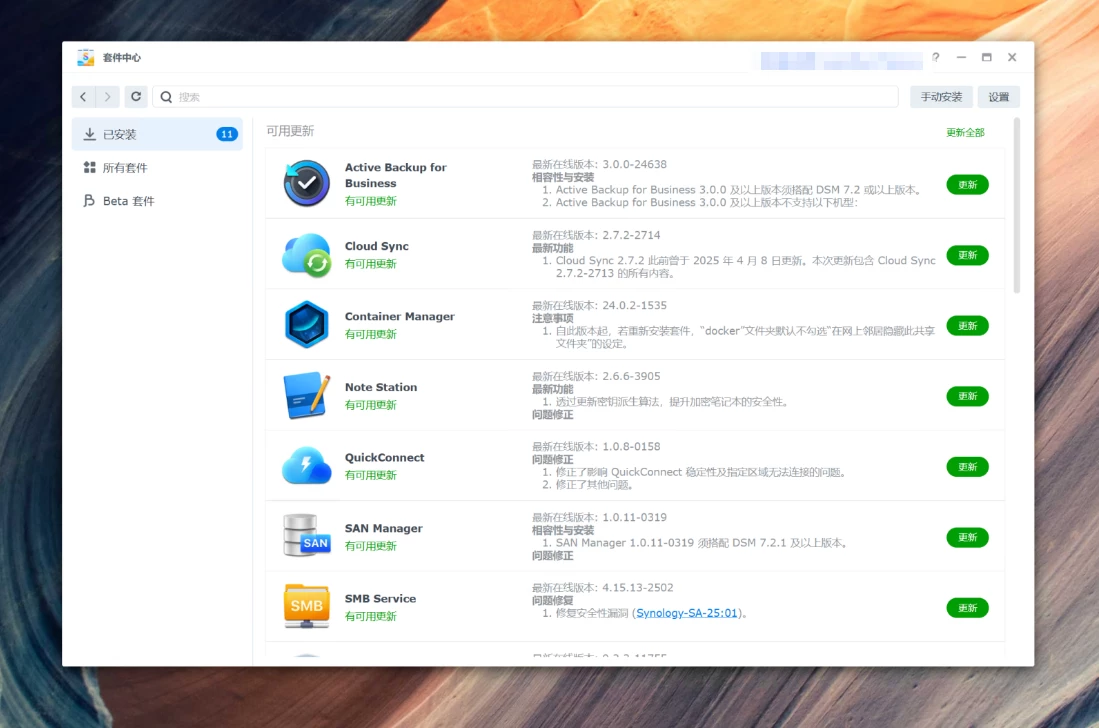
Task: Click the SMB Service package icon
Action: 306,606
